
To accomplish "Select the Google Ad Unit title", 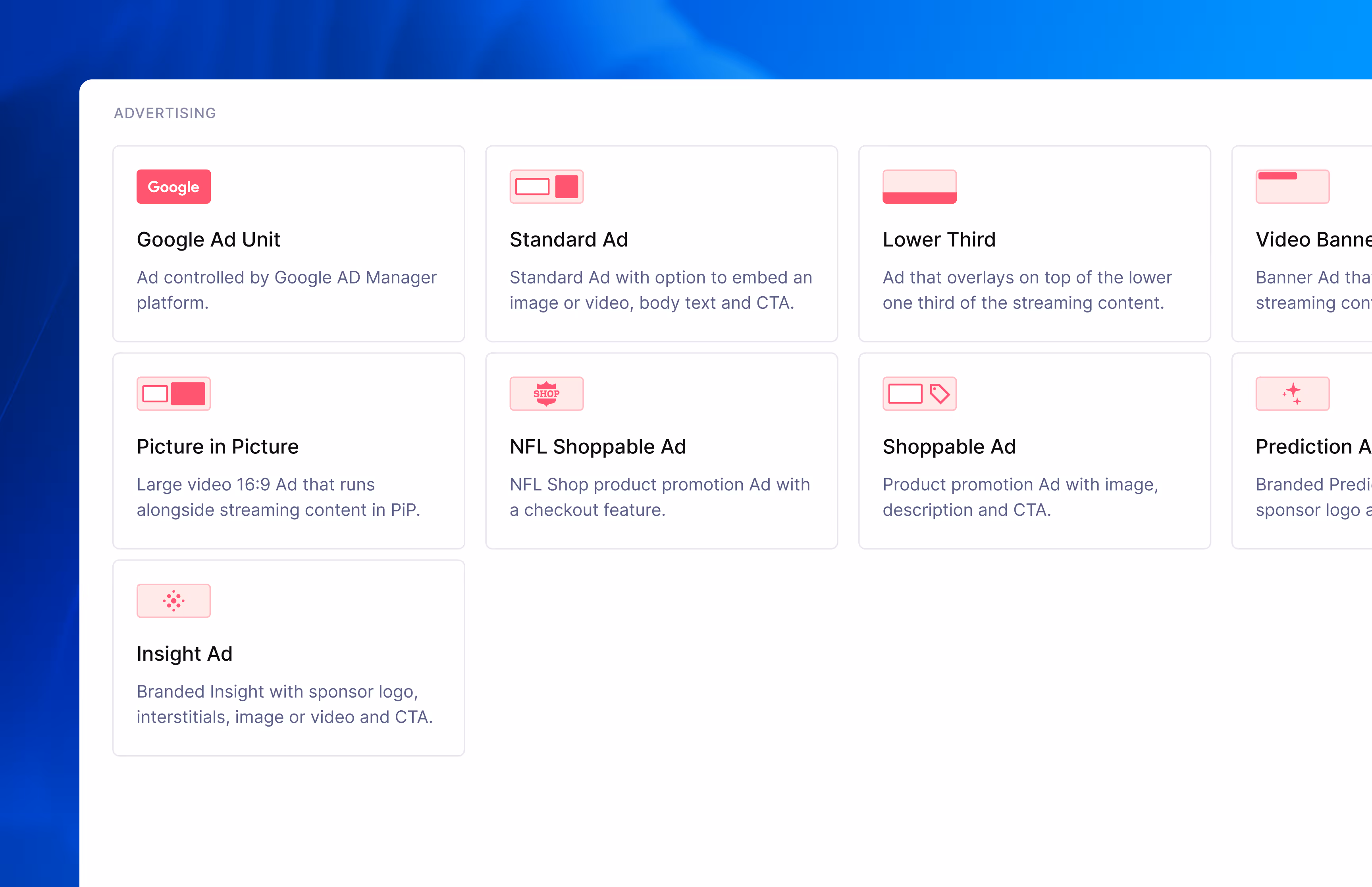I will coord(208,239).
